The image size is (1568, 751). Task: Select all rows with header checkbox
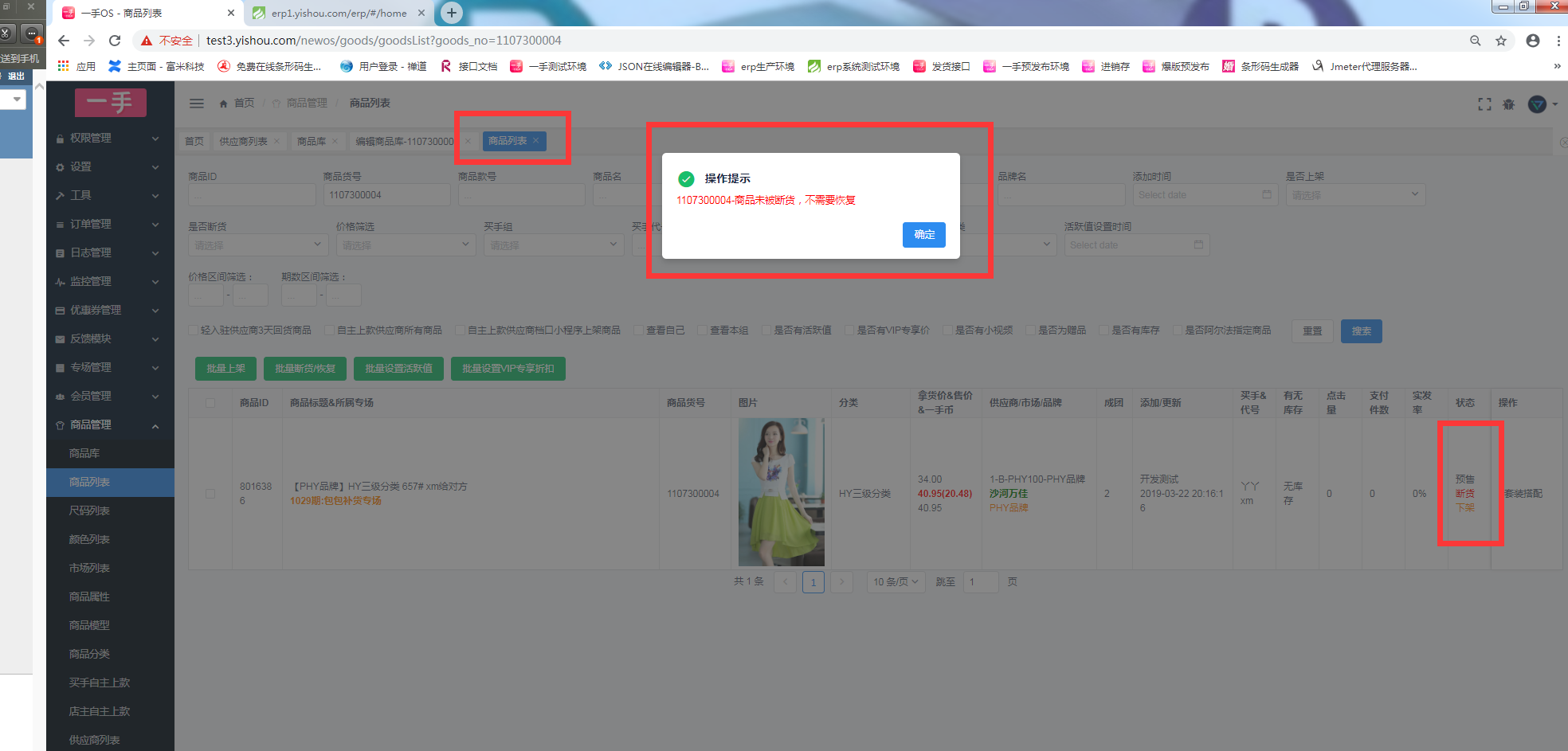point(210,403)
